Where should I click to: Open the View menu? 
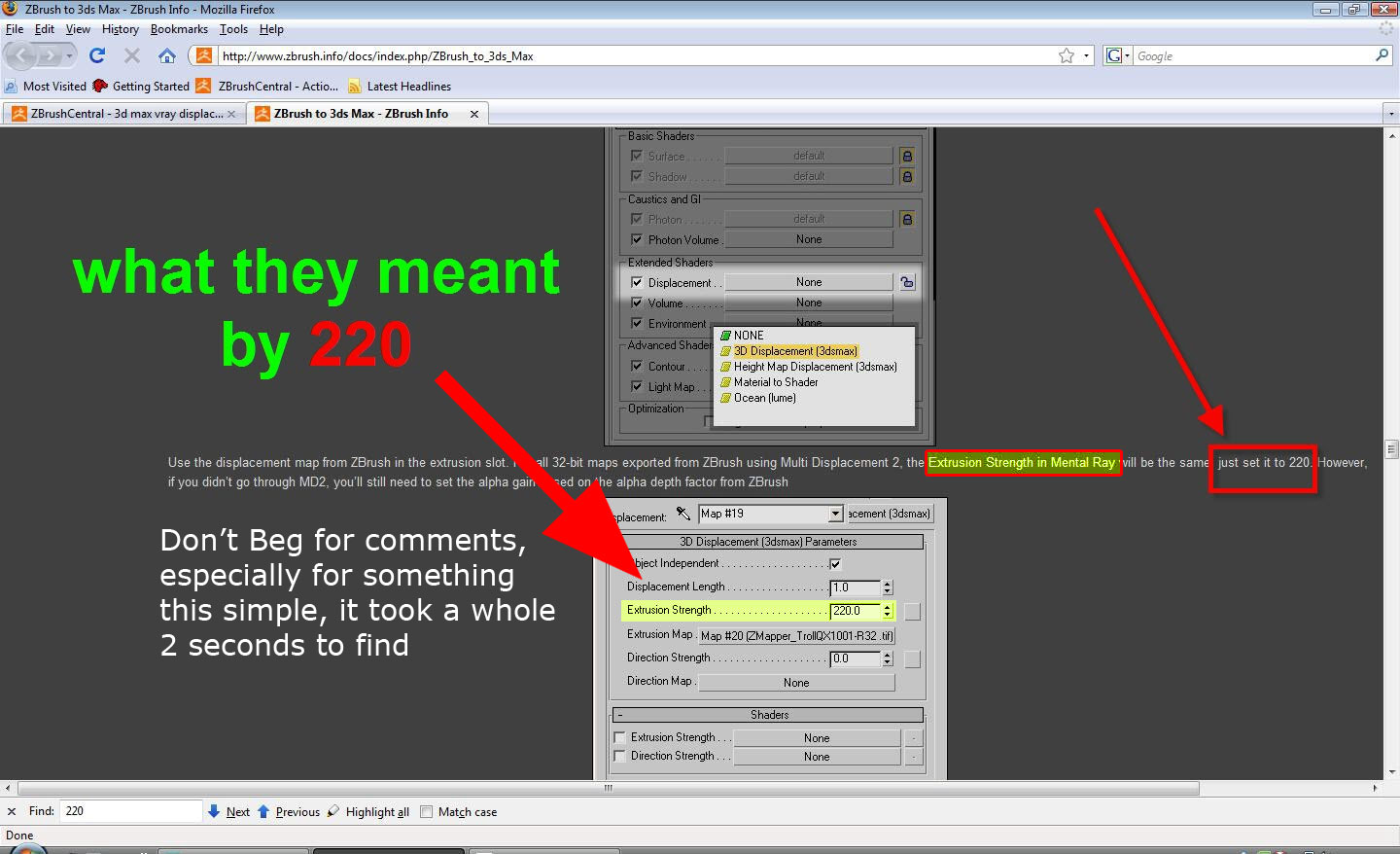78,29
